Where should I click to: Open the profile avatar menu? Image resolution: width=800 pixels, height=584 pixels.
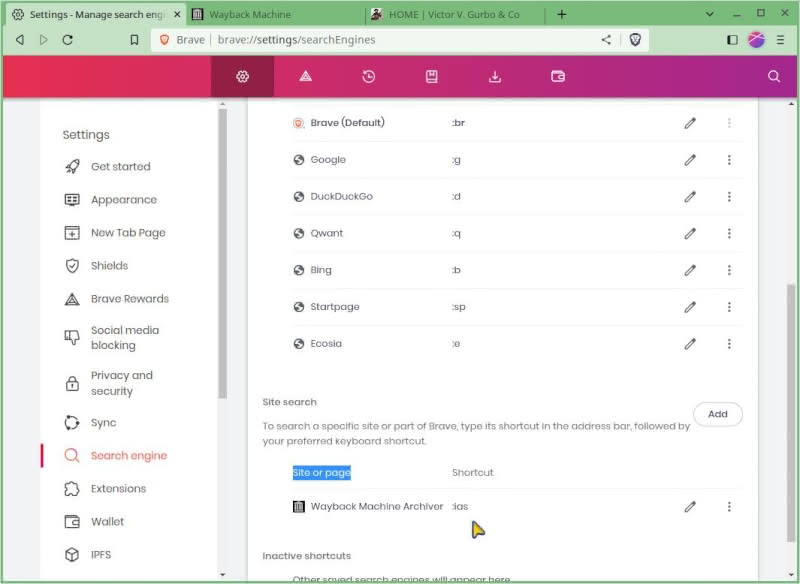pos(756,40)
